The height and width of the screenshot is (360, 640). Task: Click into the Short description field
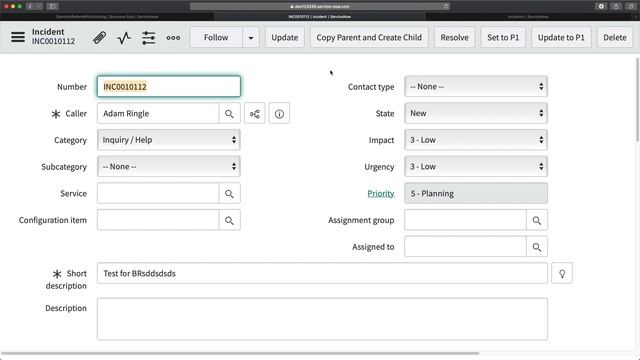322,273
